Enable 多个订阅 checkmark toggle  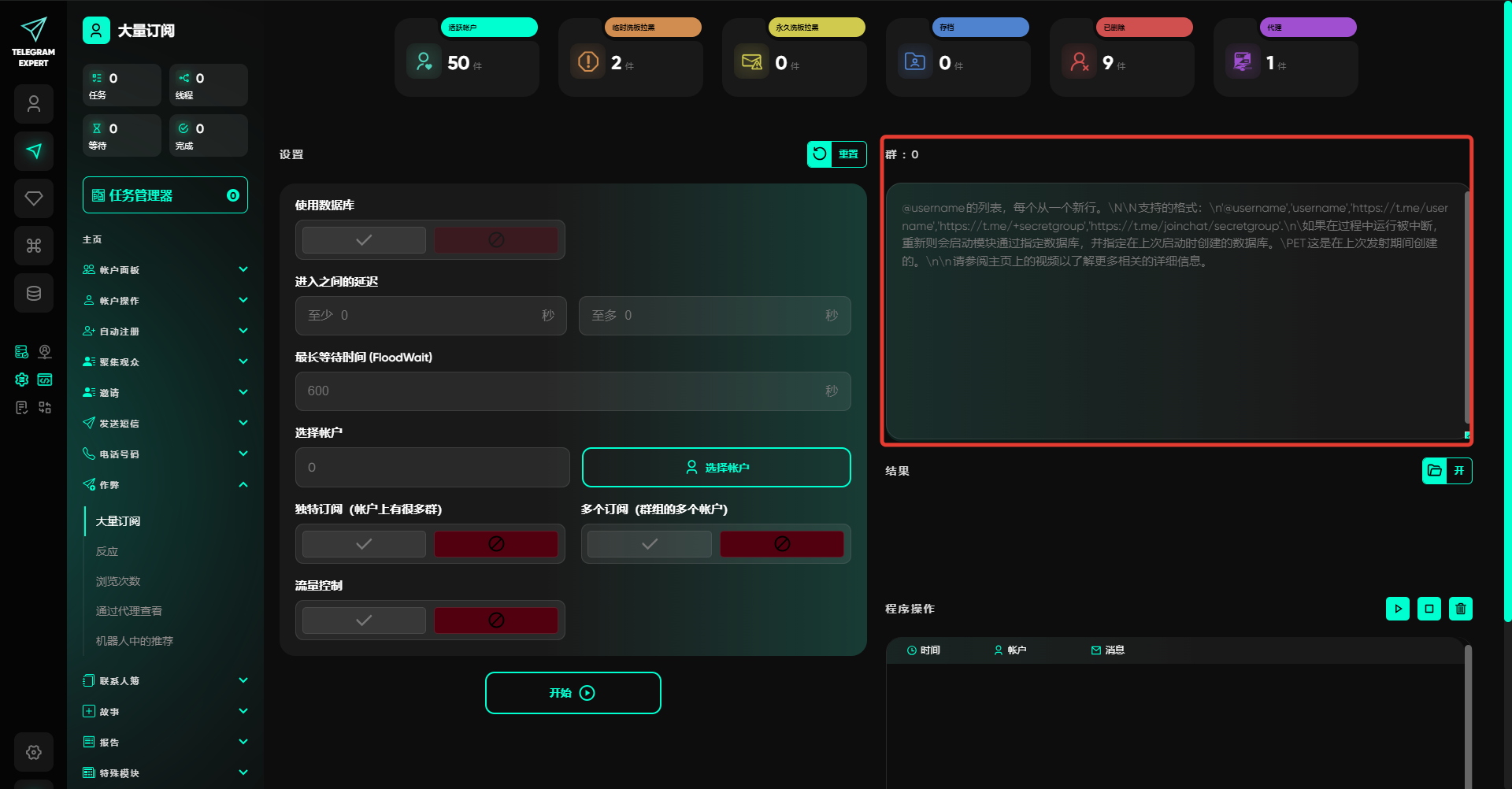pos(650,544)
